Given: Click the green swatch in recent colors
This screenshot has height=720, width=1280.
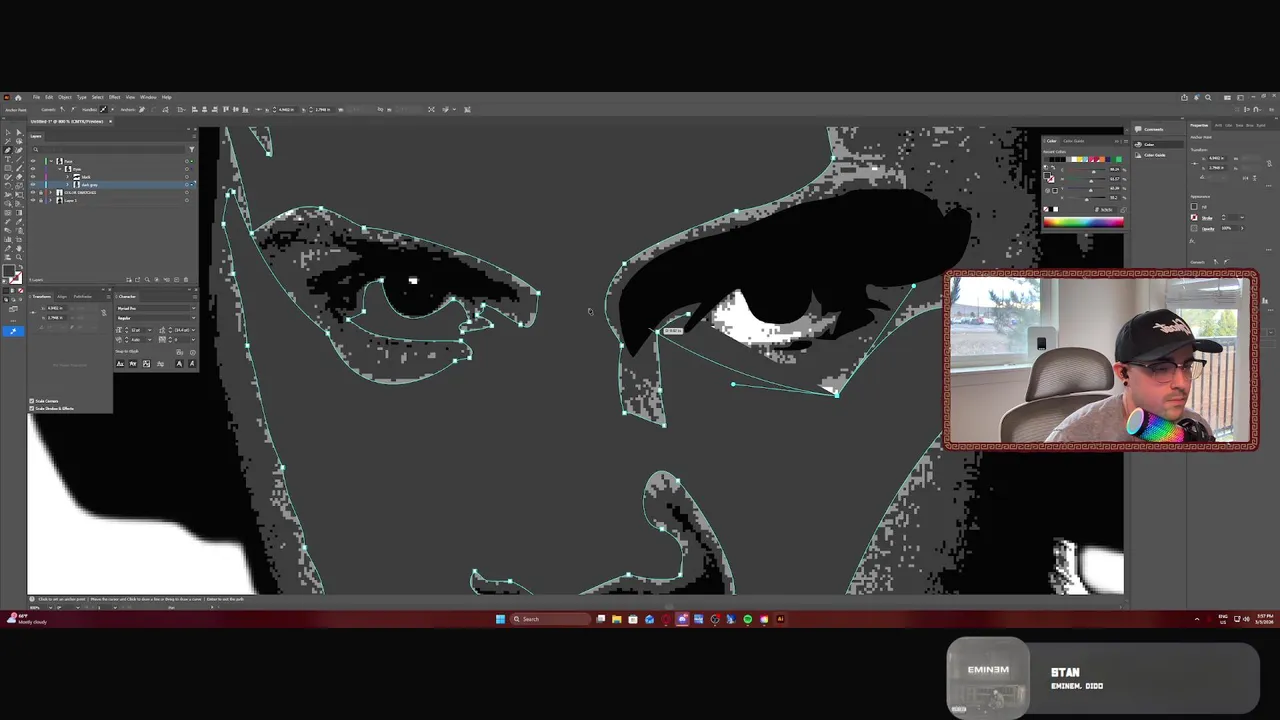Looking at the screenshot, I should [x=1119, y=159].
